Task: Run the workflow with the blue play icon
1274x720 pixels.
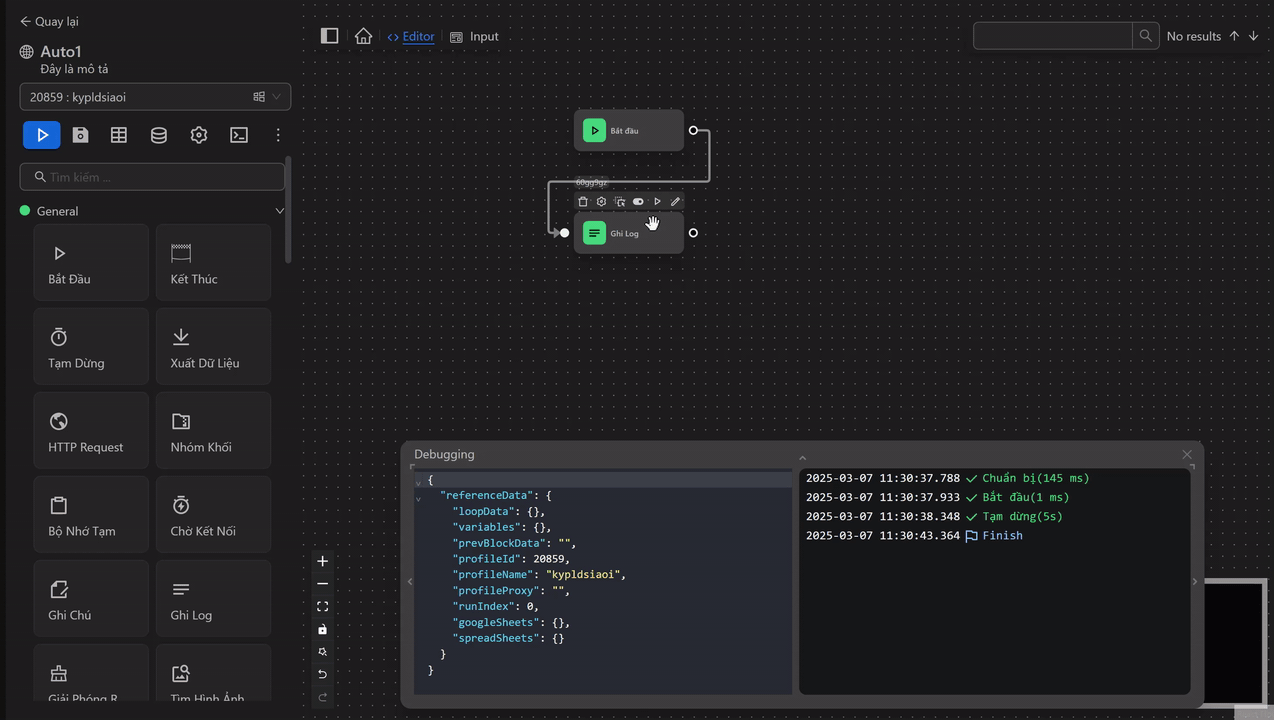Action: click(41, 134)
